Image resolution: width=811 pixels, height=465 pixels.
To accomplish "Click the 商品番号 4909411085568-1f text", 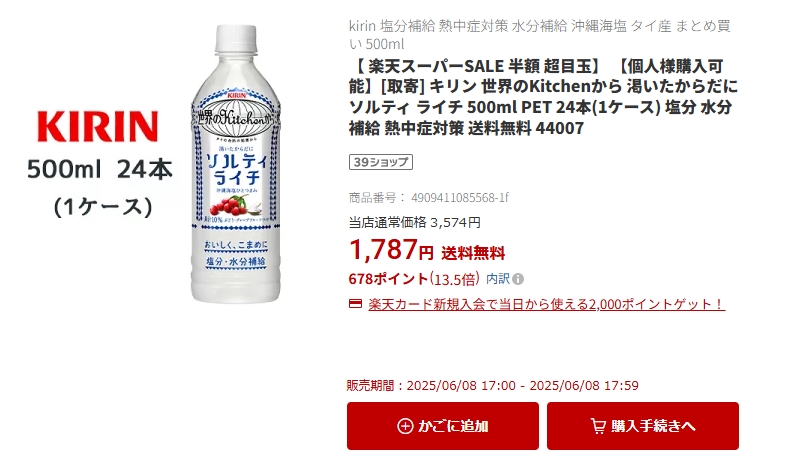I will pyautogui.click(x=429, y=198).
